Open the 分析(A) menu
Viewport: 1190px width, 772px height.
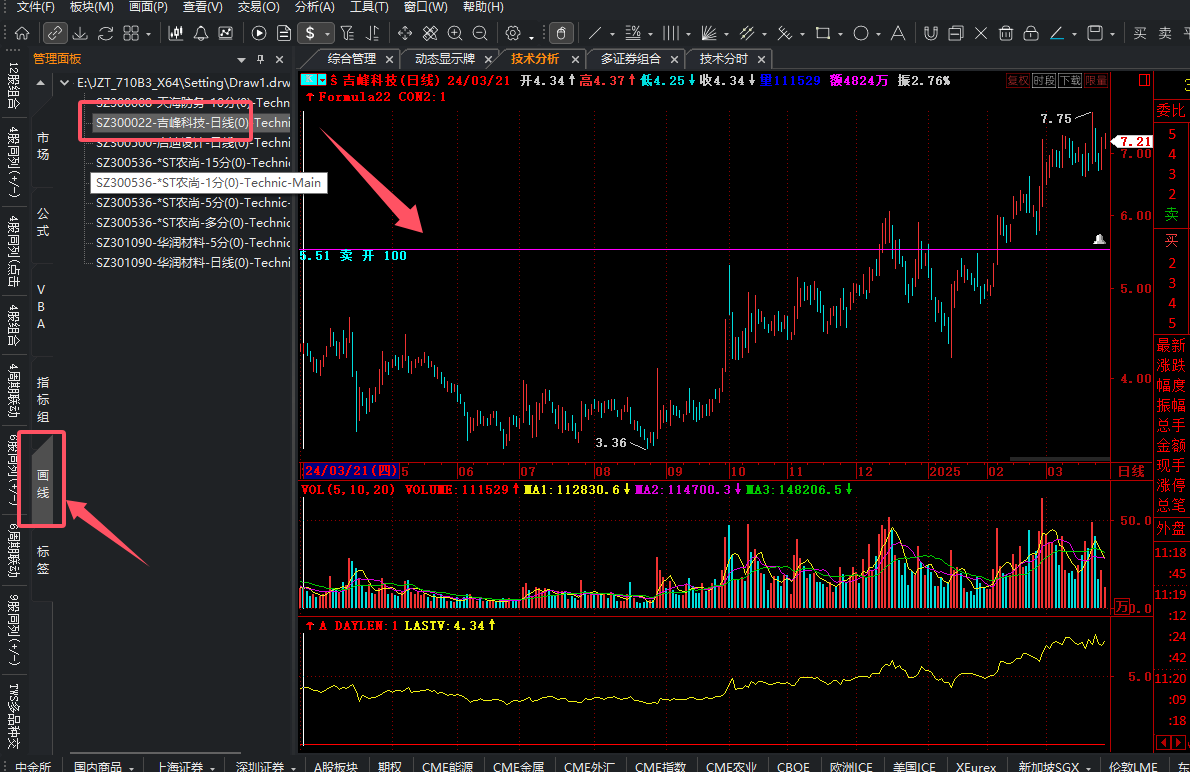click(x=314, y=7)
